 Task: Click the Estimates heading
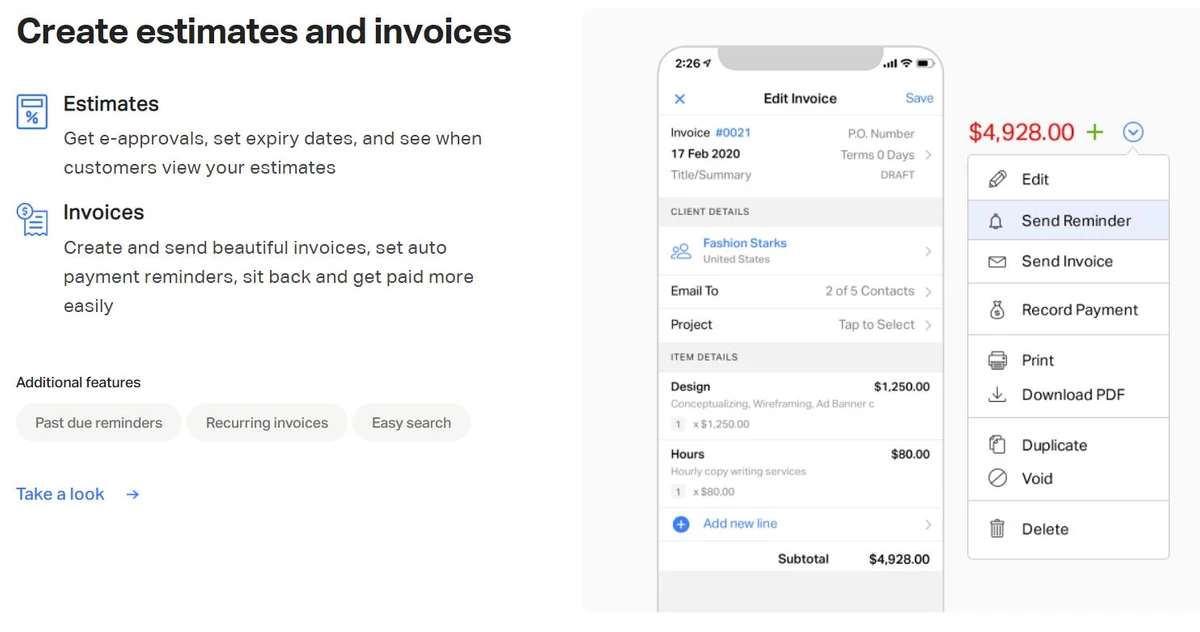(x=111, y=104)
